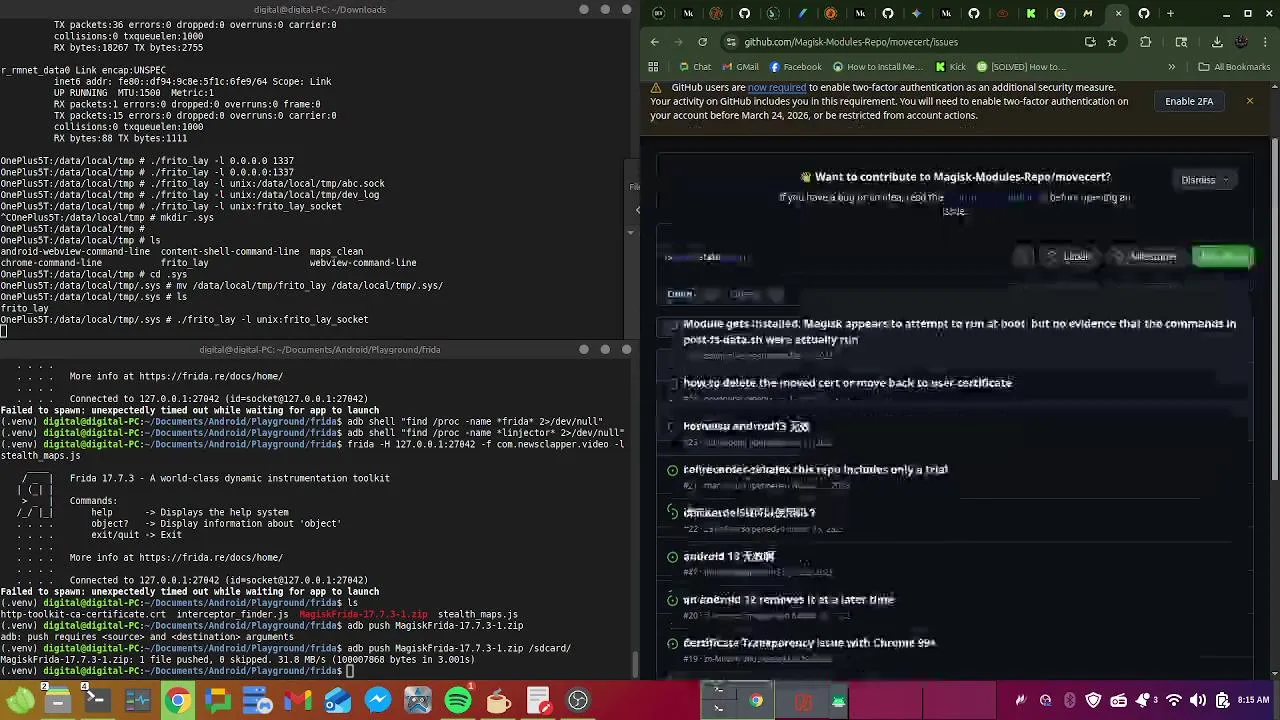Click the Enable 2FA button
Screen dimensions: 1280x720
pyautogui.click(x=1189, y=101)
